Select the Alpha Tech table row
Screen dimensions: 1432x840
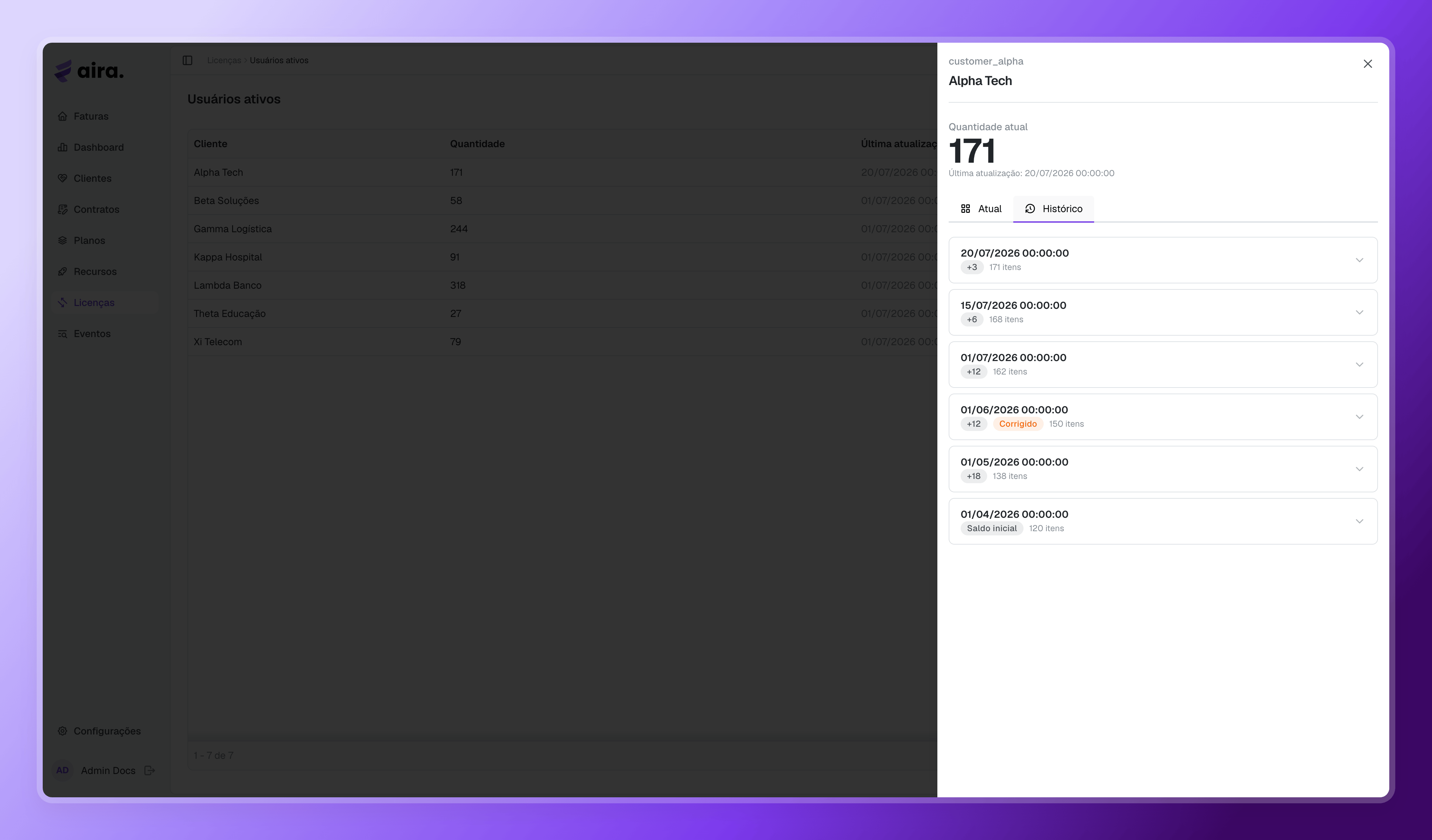click(562, 172)
